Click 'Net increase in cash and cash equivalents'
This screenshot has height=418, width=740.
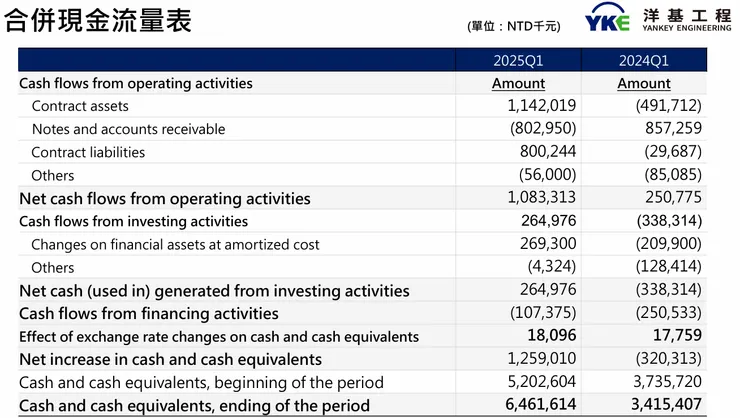tap(170, 359)
